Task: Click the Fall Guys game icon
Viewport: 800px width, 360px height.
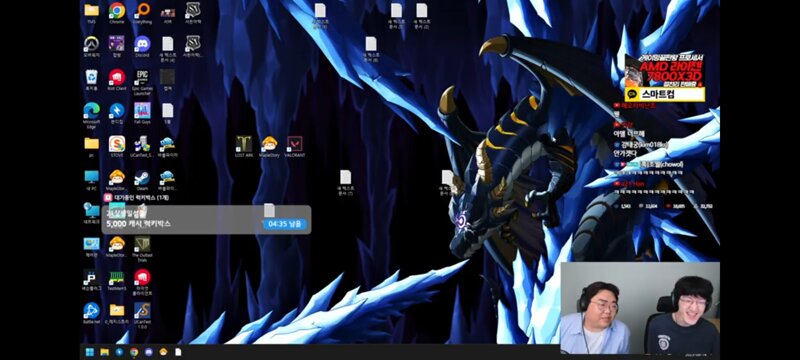Action: [x=142, y=113]
